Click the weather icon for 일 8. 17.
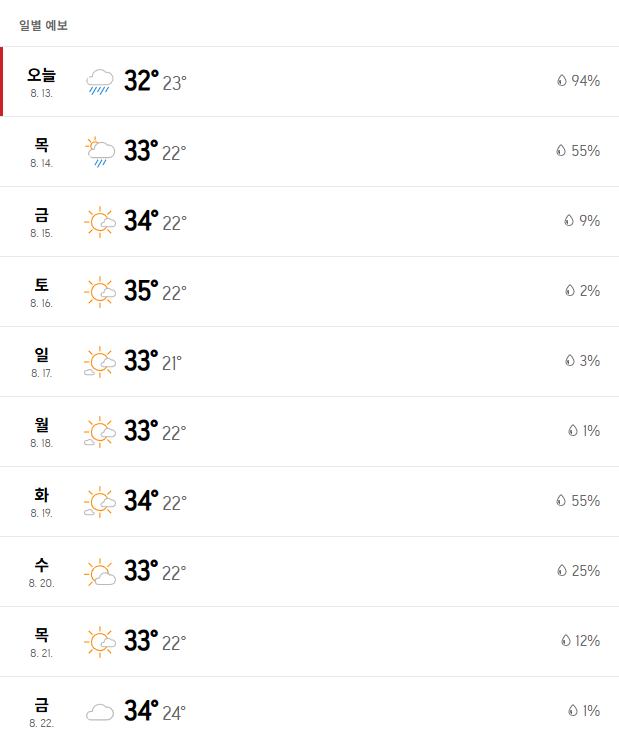The width and height of the screenshot is (619, 741). pos(100,362)
